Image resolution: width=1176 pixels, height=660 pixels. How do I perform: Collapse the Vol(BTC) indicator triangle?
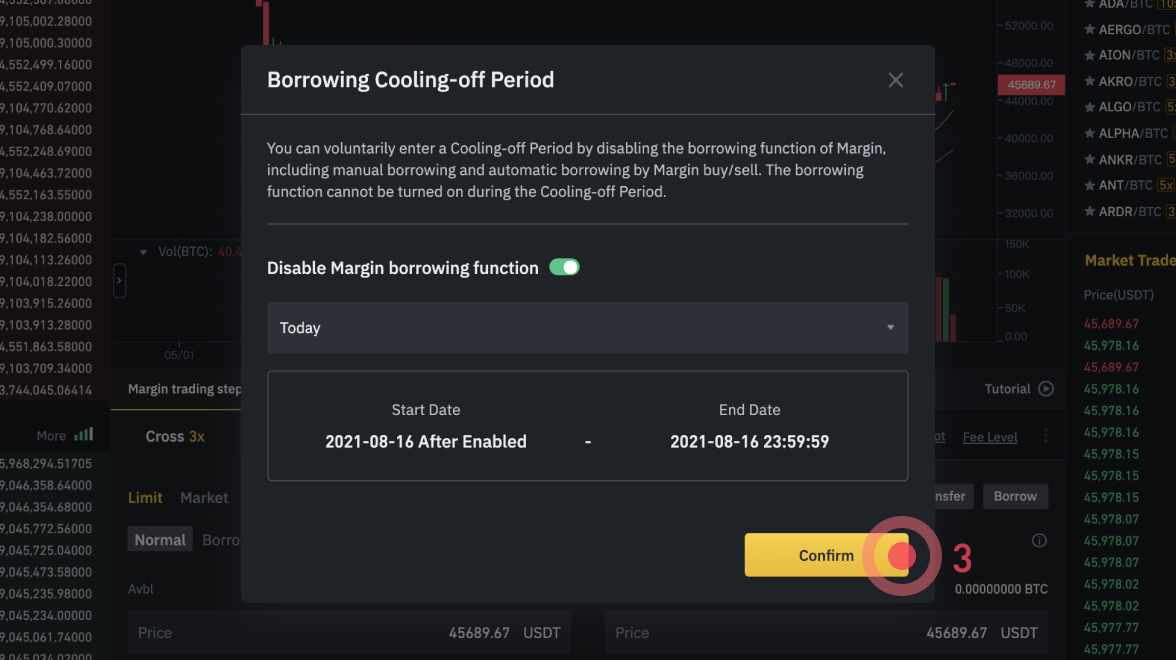coord(144,252)
